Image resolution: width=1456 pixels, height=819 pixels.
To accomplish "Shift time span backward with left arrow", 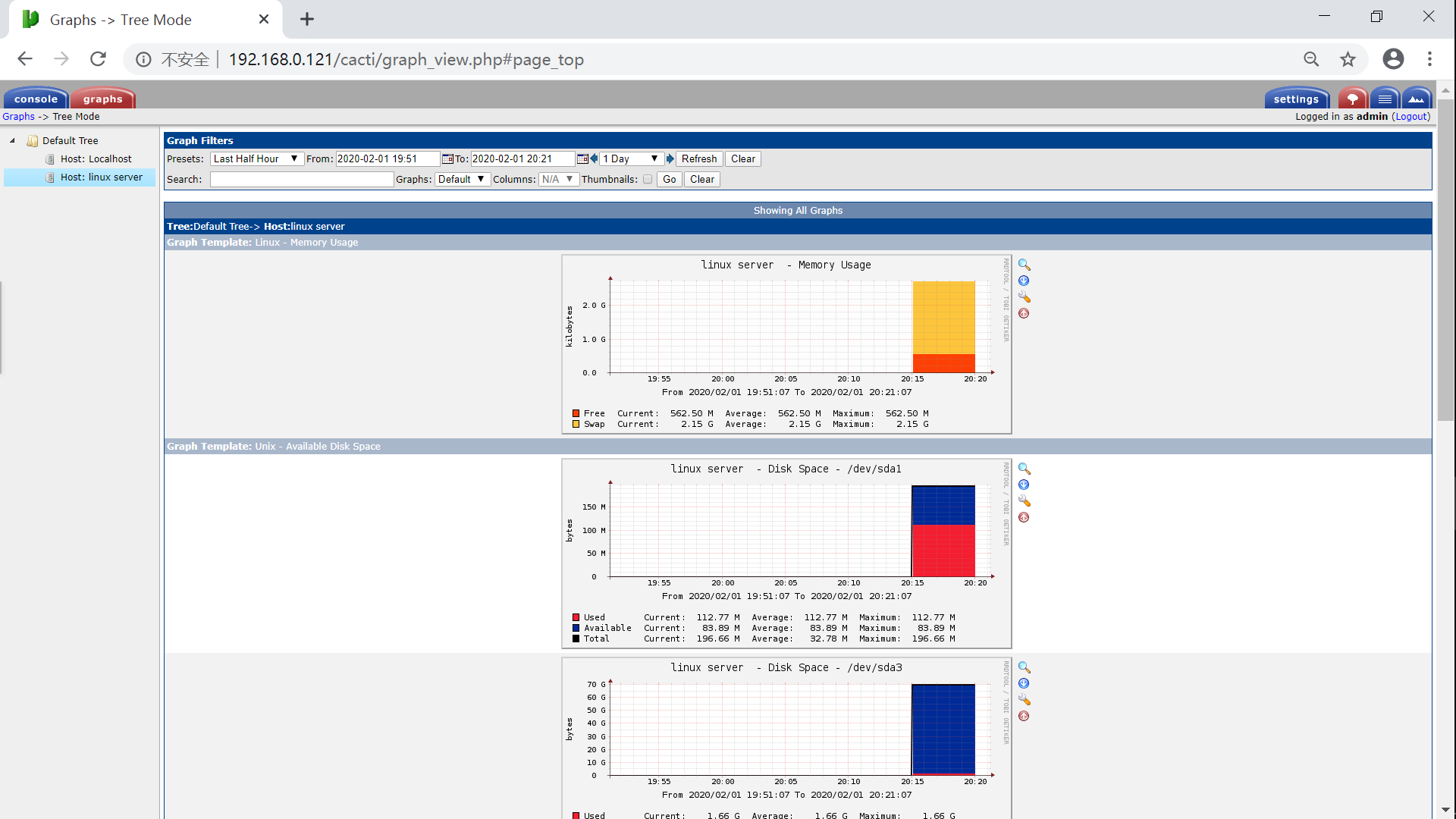I will 594,158.
